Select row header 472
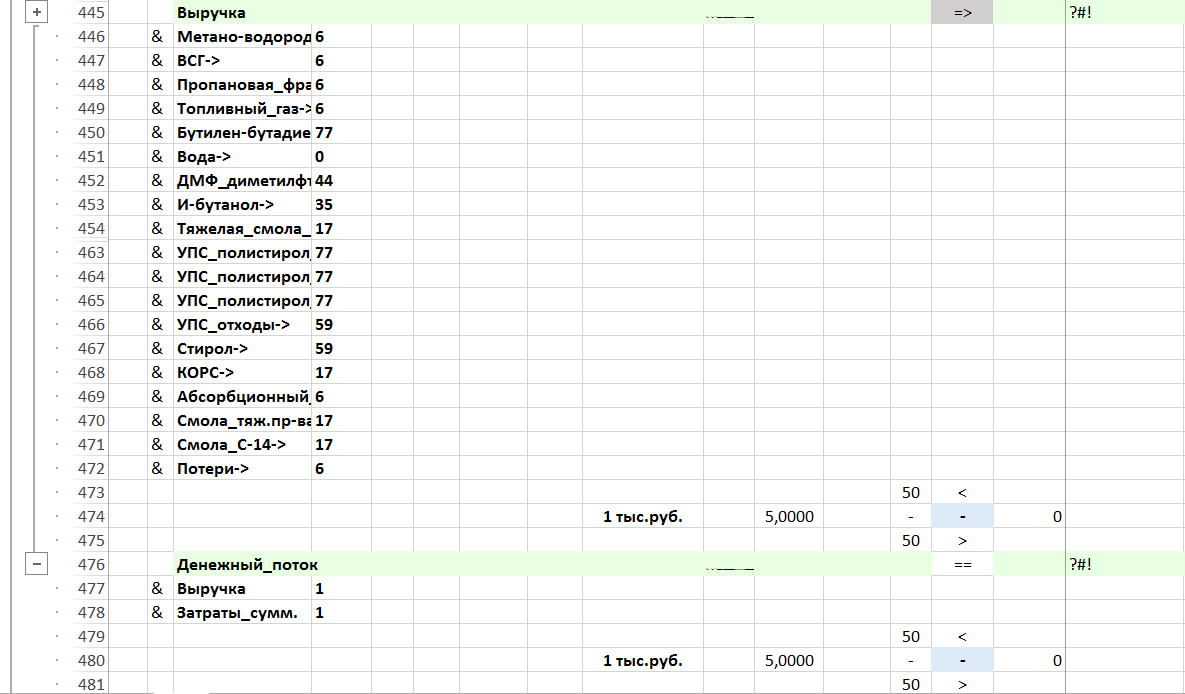Screen dimensions: 1185x694 pos(90,469)
